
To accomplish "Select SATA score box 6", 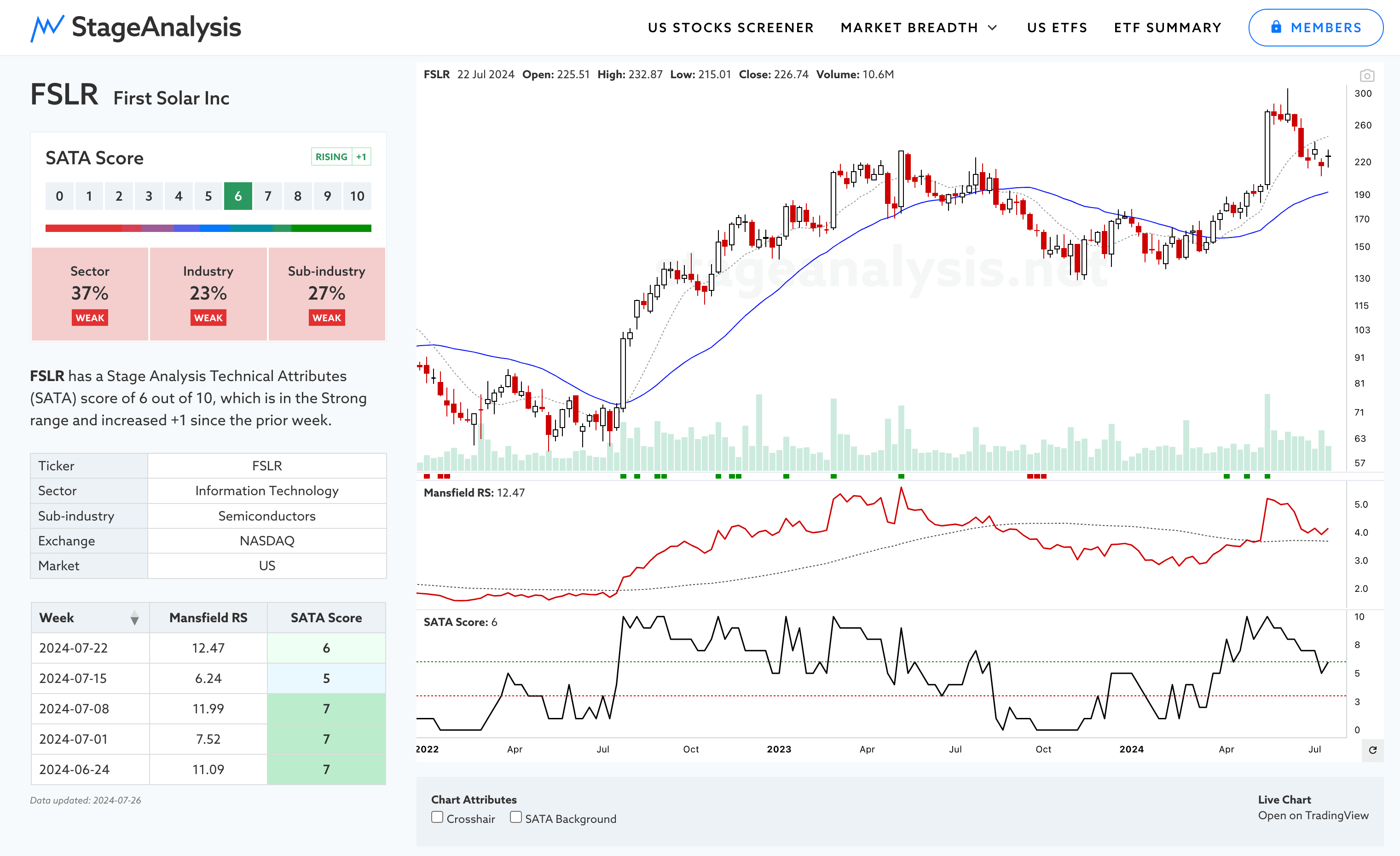I will [x=238, y=196].
